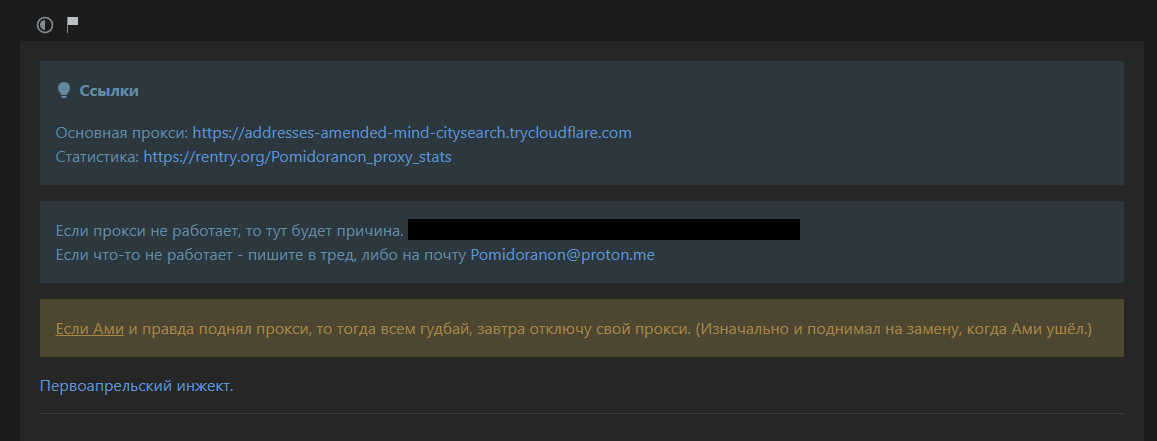Click the Статистика label
The height and width of the screenshot is (441, 1157).
(97, 157)
